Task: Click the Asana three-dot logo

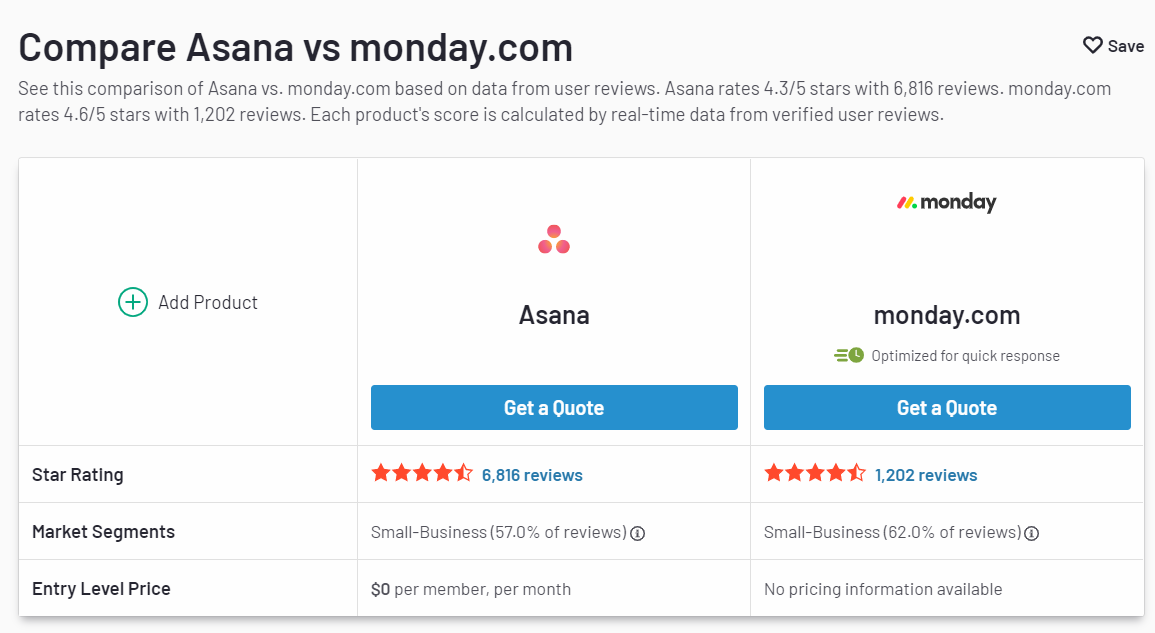Action: [554, 239]
